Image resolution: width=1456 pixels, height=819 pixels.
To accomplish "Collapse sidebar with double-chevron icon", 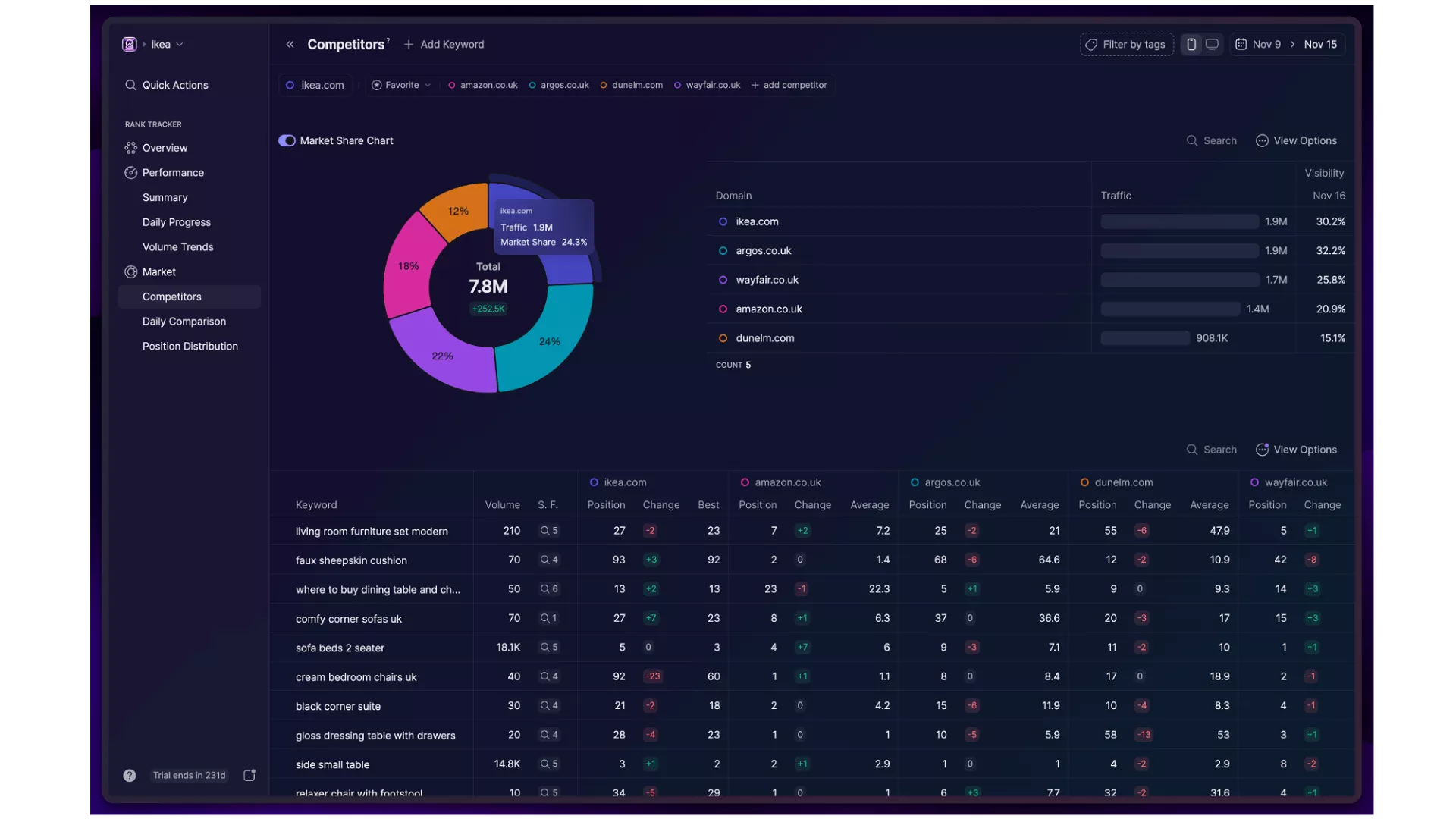I will click(290, 45).
